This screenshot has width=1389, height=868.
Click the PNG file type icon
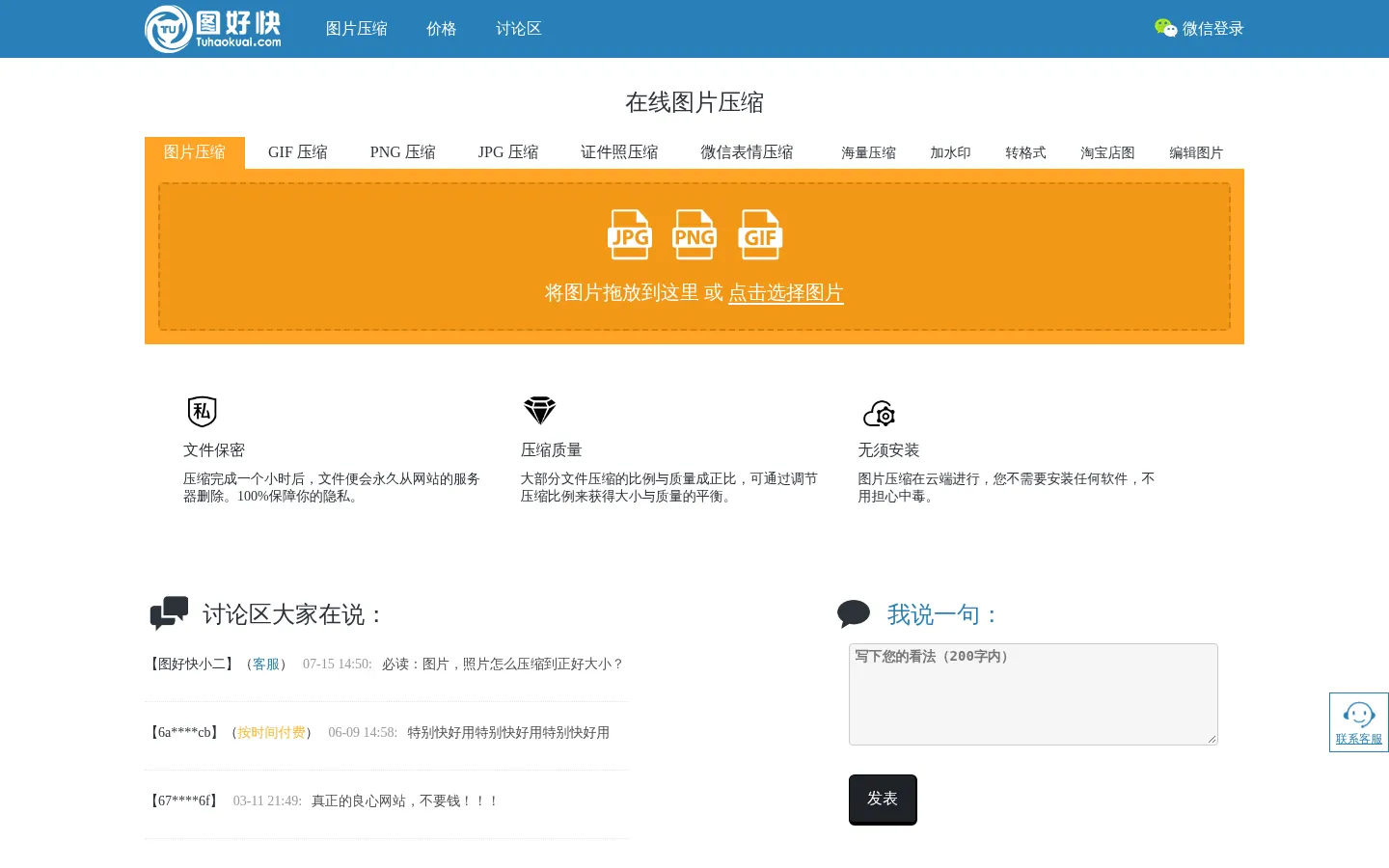[x=694, y=234]
